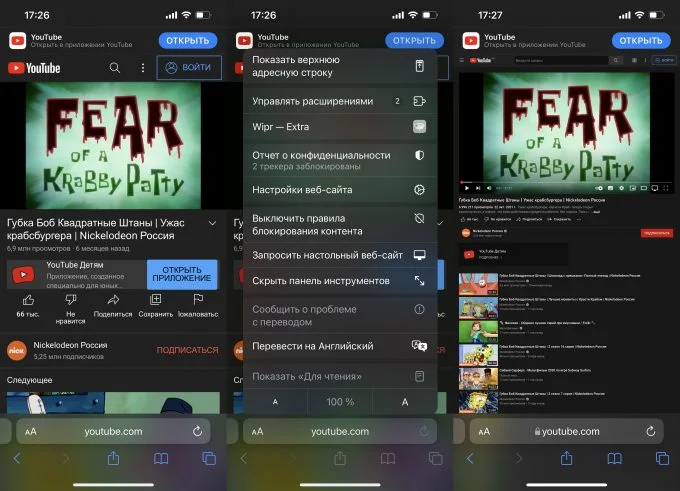Open player settings gear on right screen
Image resolution: width=680 pixels, height=491 pixels.
tap(621, 188)
